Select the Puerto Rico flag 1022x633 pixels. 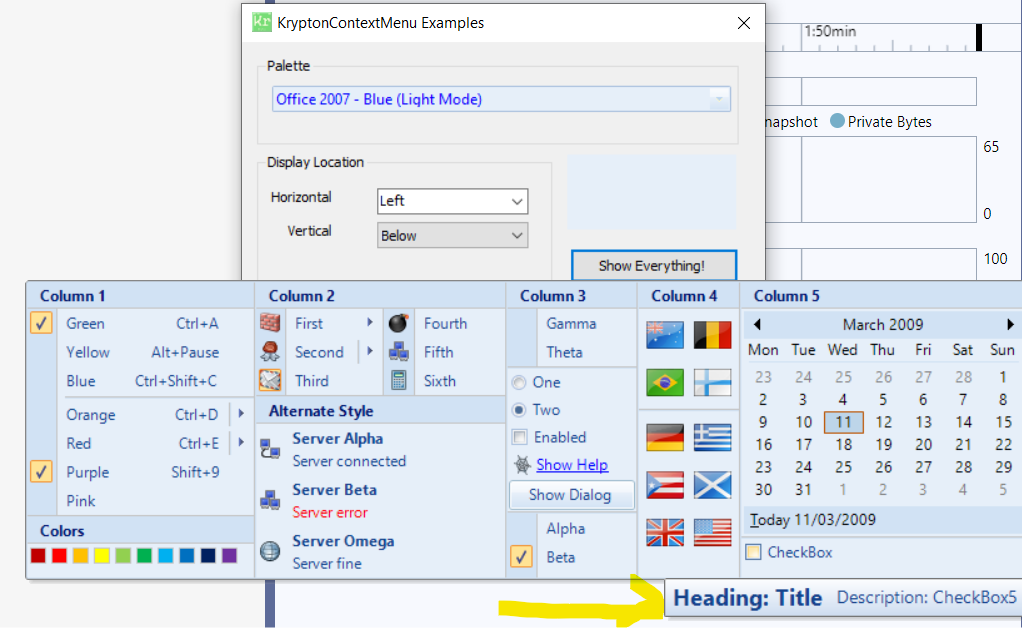pos(665,485)
